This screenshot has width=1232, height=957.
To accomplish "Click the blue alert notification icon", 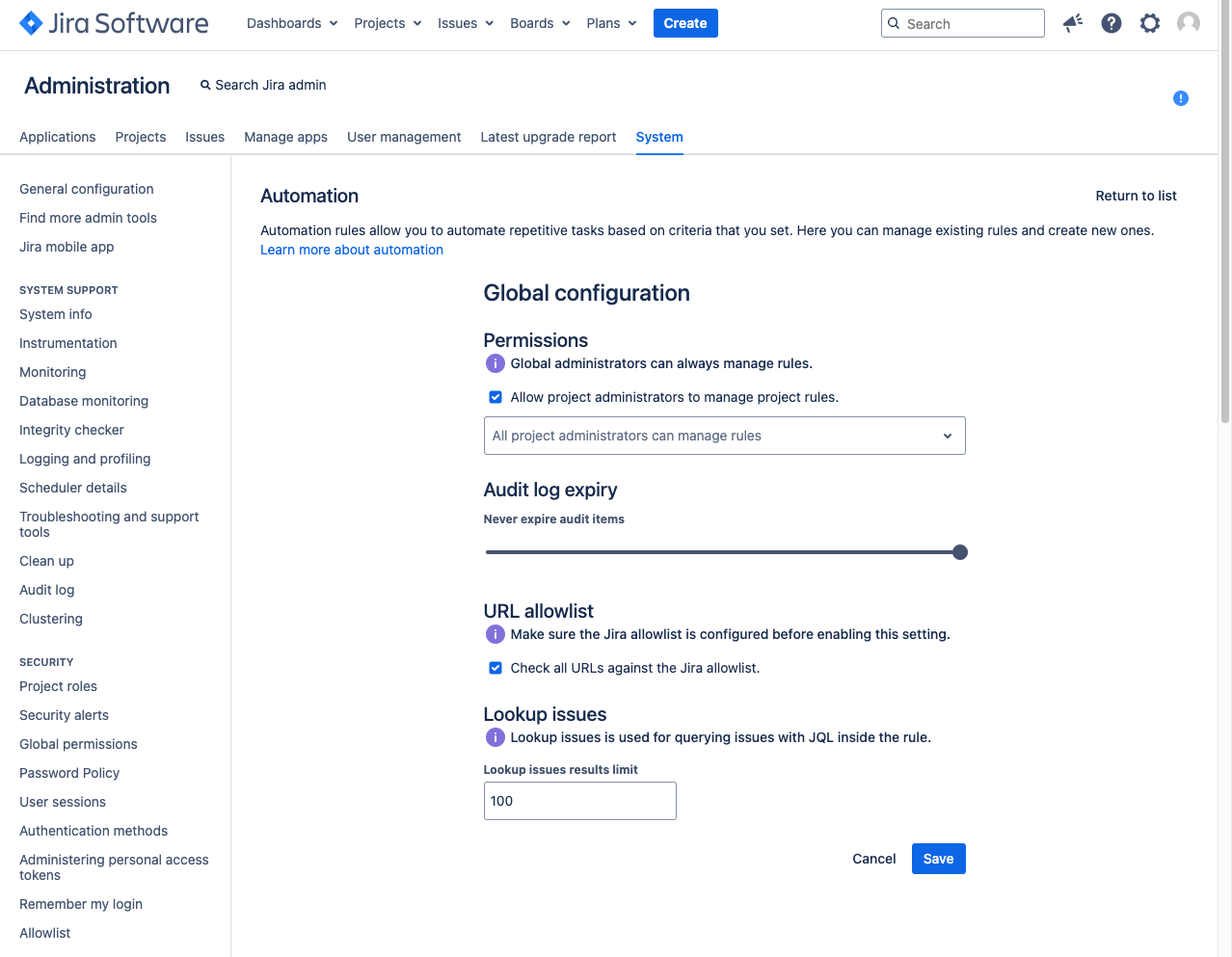I will [1180, 98].
